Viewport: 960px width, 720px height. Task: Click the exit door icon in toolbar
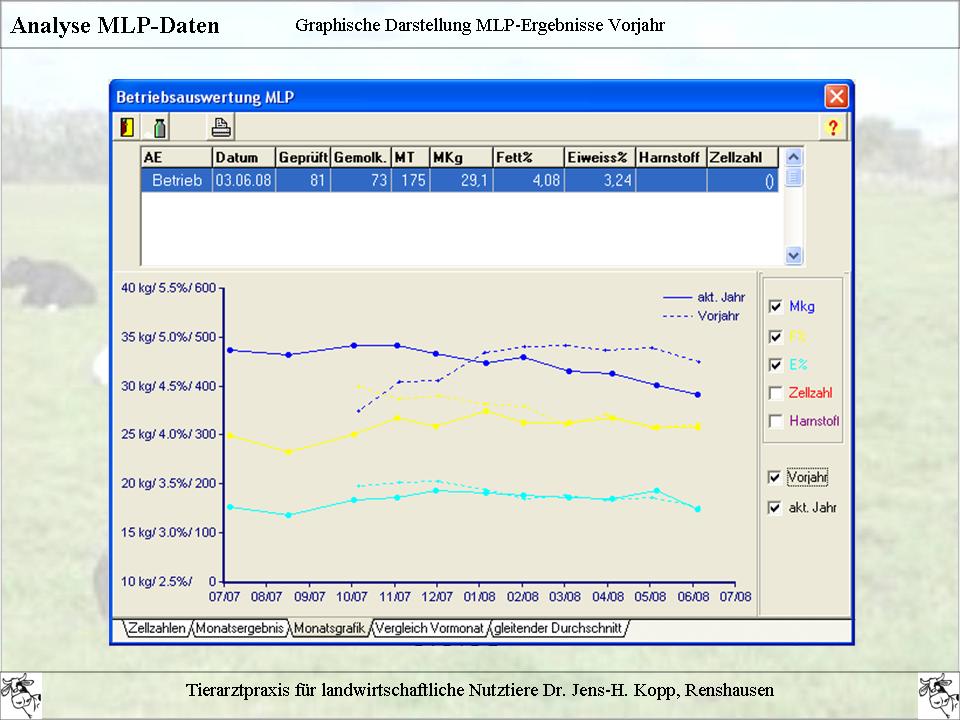click(x=127, y=127)
